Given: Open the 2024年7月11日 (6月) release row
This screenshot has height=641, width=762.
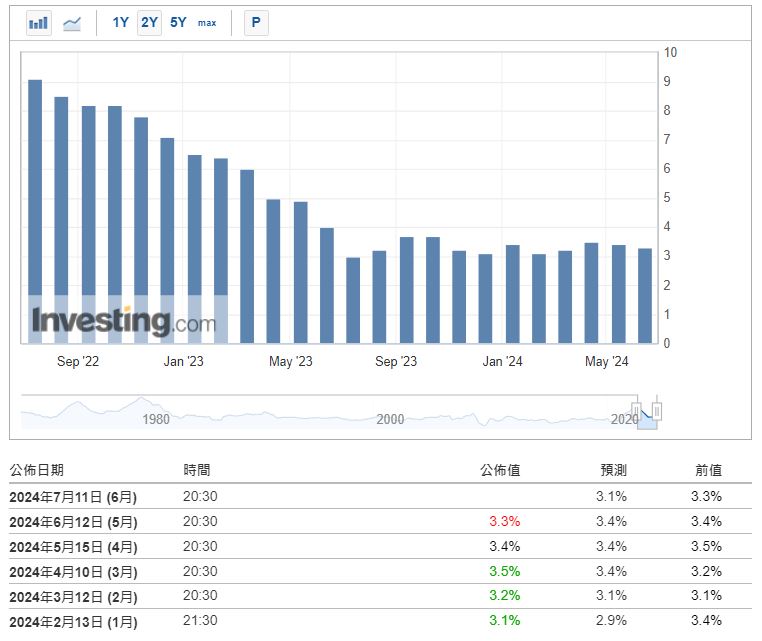Looking at the screenshot, I should 73,496.
